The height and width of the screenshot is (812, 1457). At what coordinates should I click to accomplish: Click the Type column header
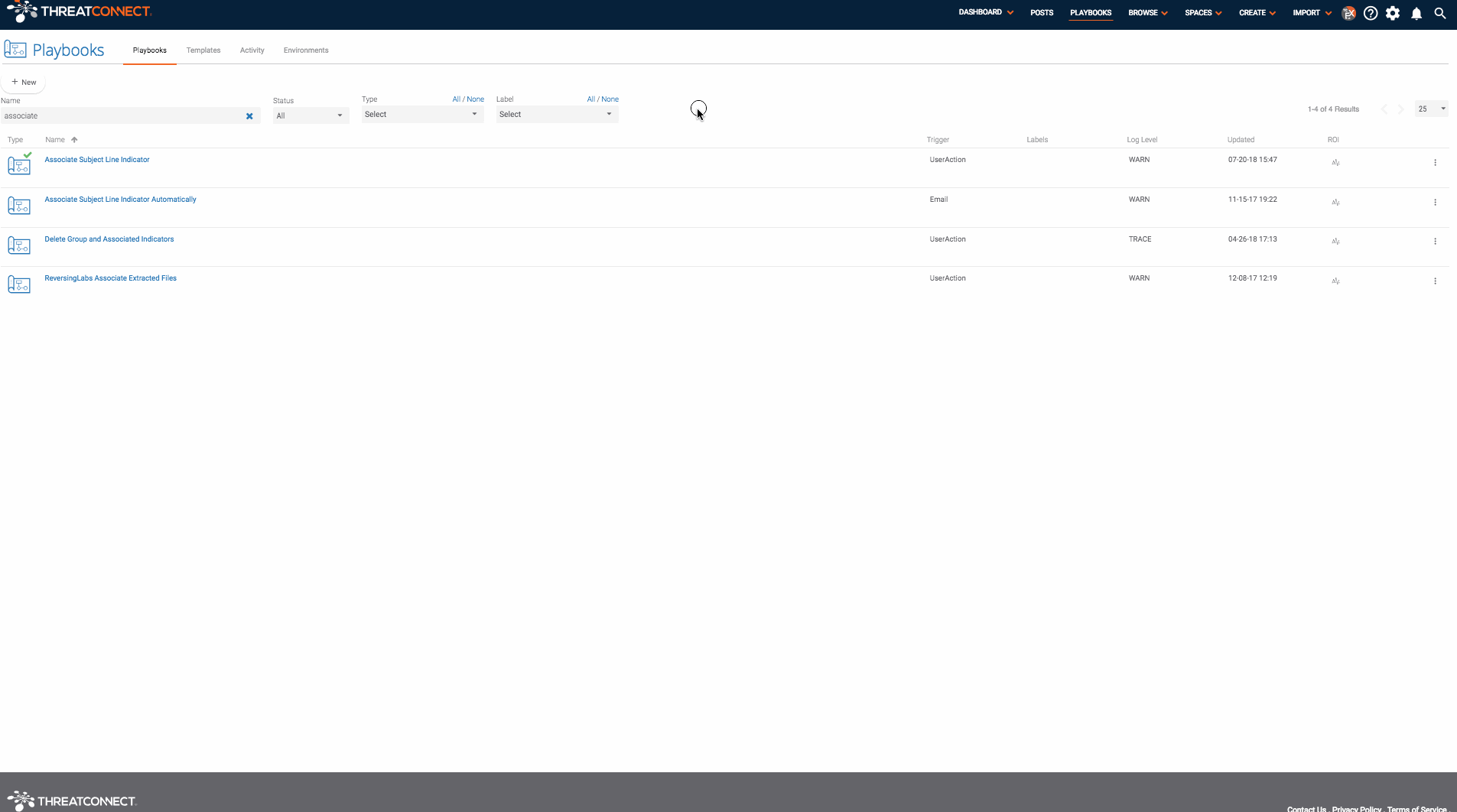pos(15,140)
